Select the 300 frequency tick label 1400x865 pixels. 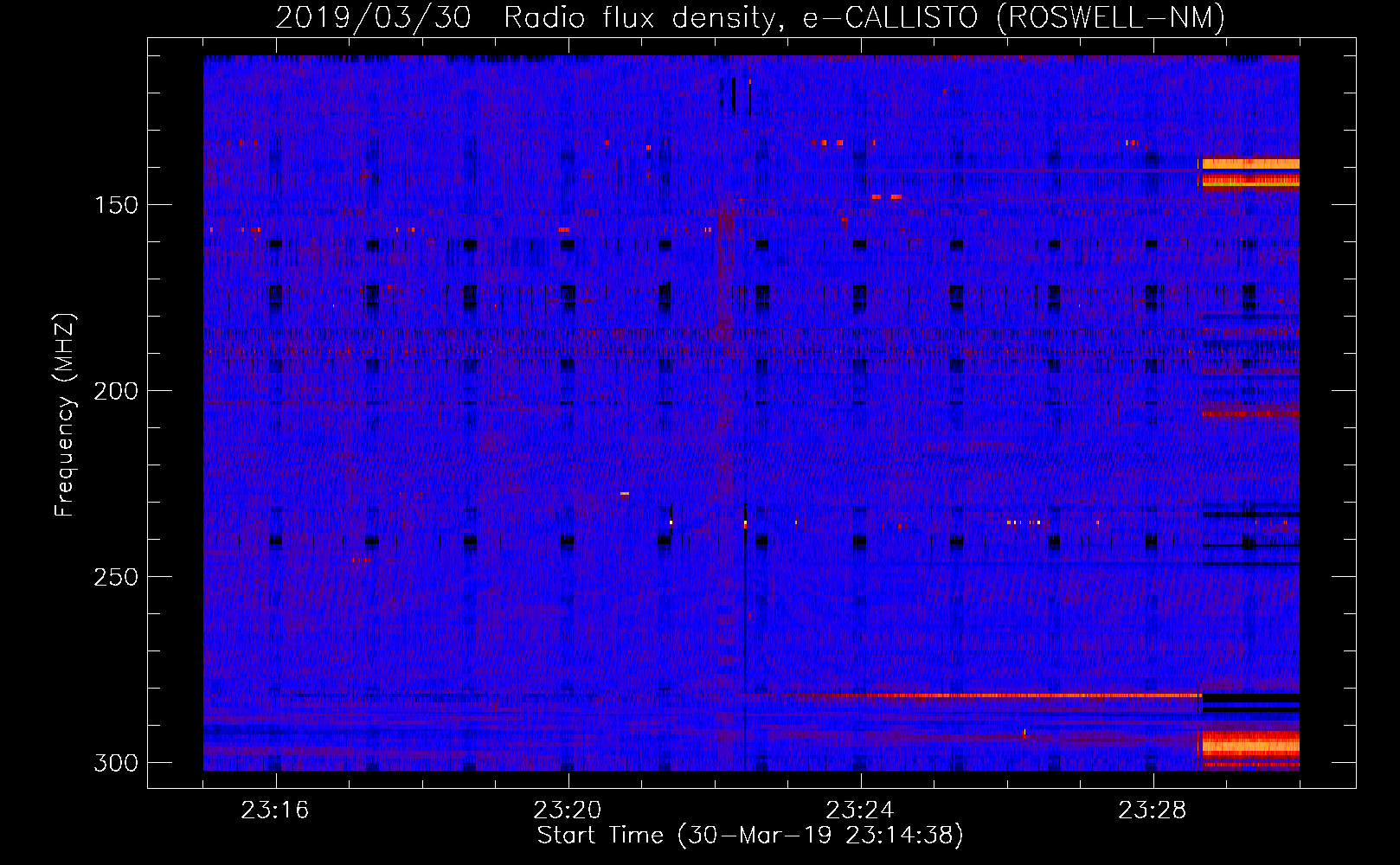click(x=116, y=763)
